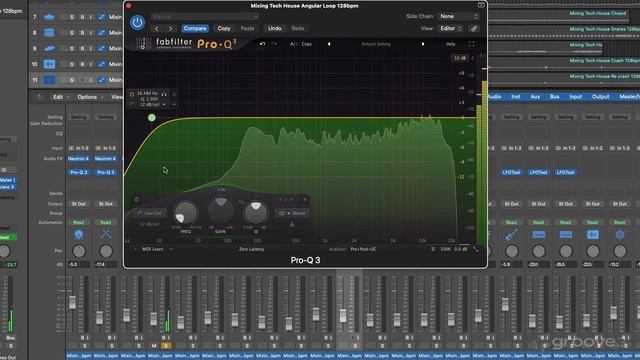Open View Editor dropdown
Screen dimensions: 640x360
tap(450, 29)
